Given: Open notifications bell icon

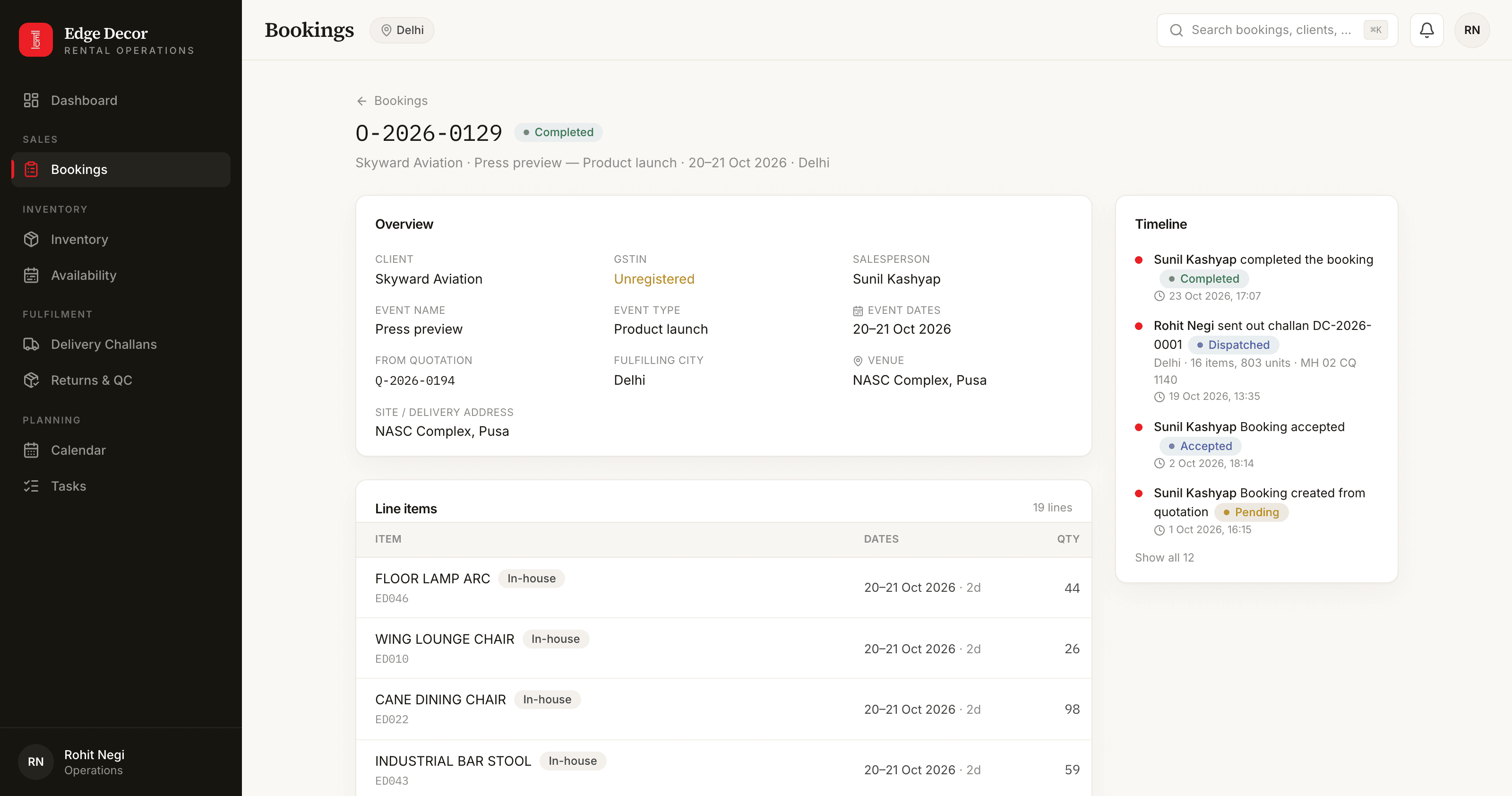Looking at the screenshot, I should (1426, 30).
